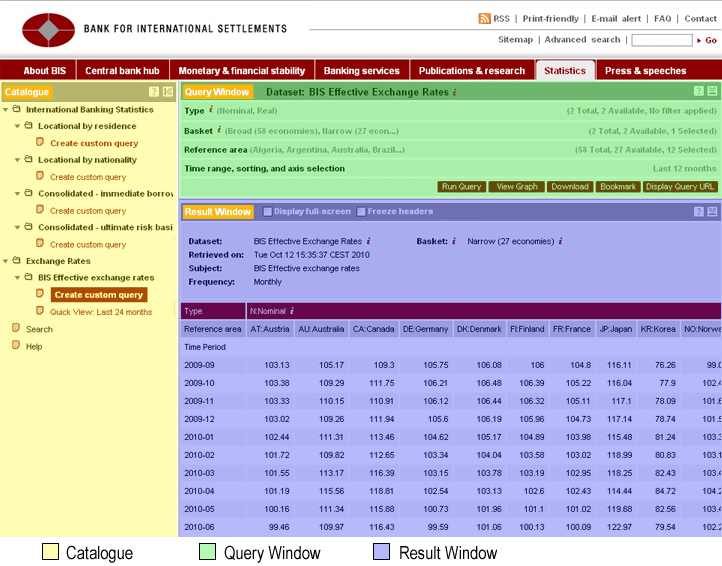Collapse the Locational by nationality node
Image resolution: width=722 pixels, height=566 pixels.
point(17,160)
